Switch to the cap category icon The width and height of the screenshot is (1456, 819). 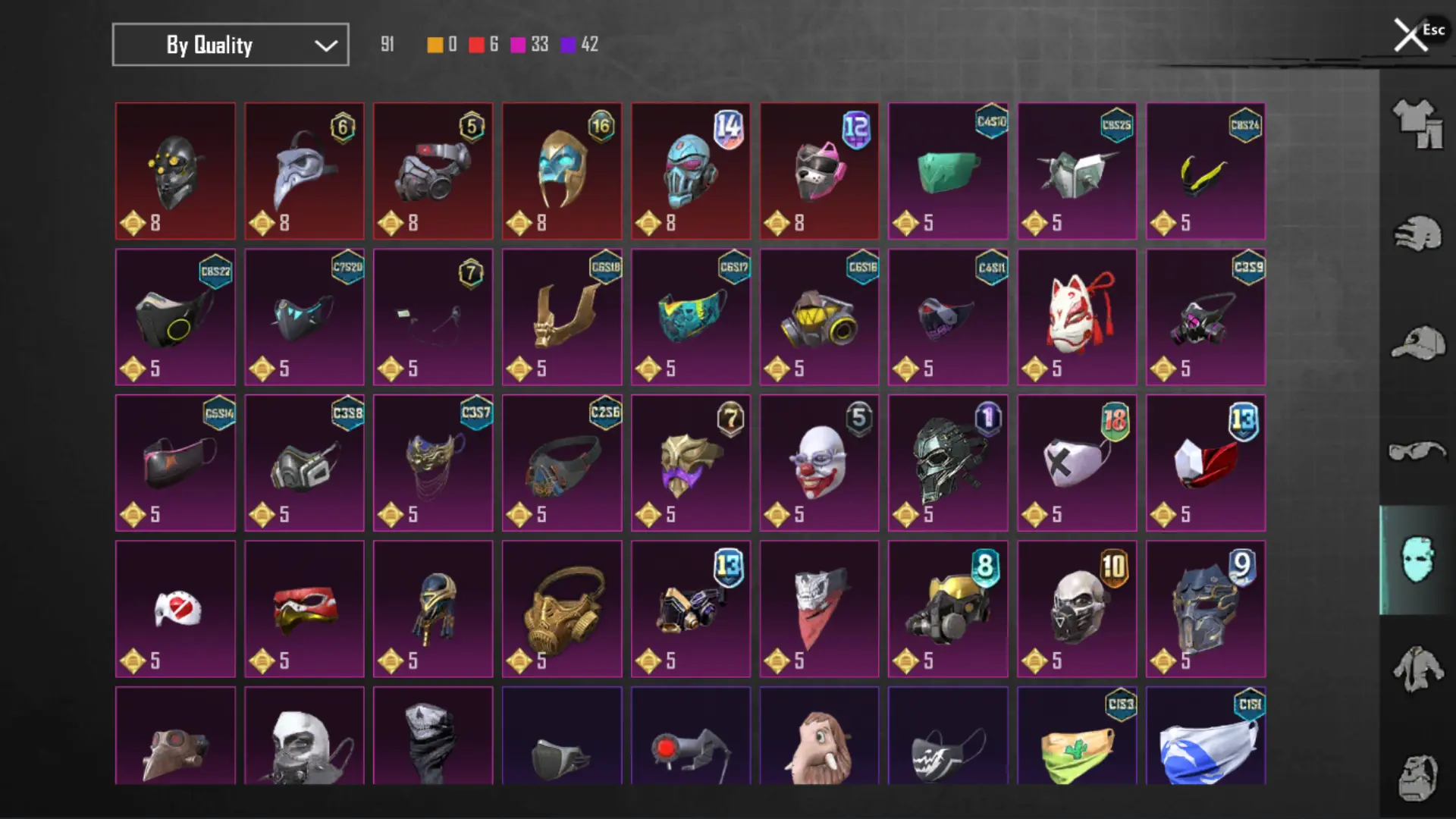[x=1417, y=343]
